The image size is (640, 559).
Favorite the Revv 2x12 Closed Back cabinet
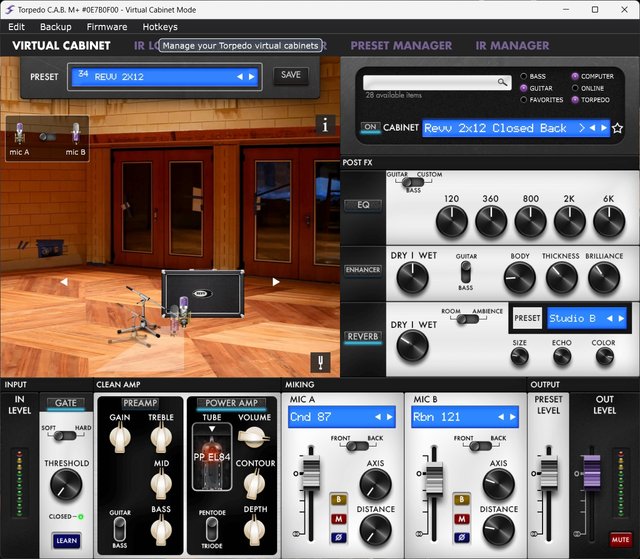617,128
